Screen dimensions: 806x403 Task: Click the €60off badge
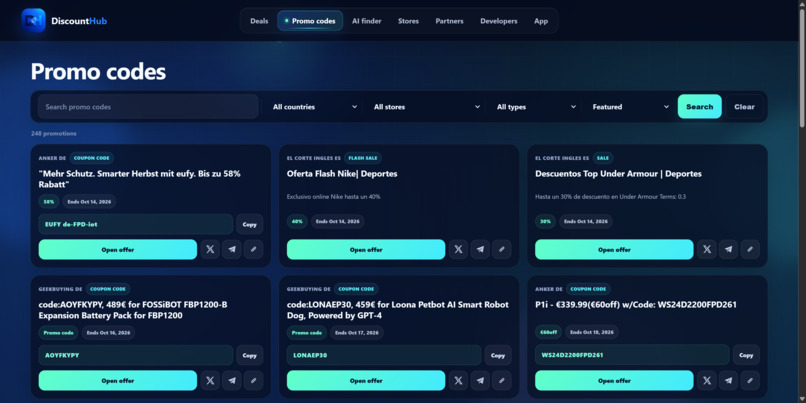click(548, 332)
